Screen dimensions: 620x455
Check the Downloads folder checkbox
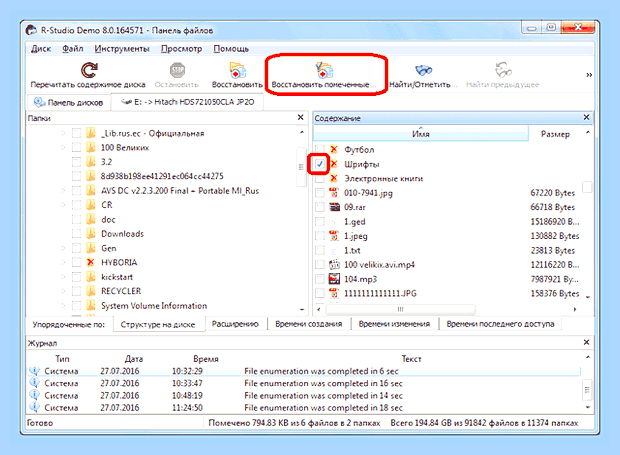(x=76, y=234)
